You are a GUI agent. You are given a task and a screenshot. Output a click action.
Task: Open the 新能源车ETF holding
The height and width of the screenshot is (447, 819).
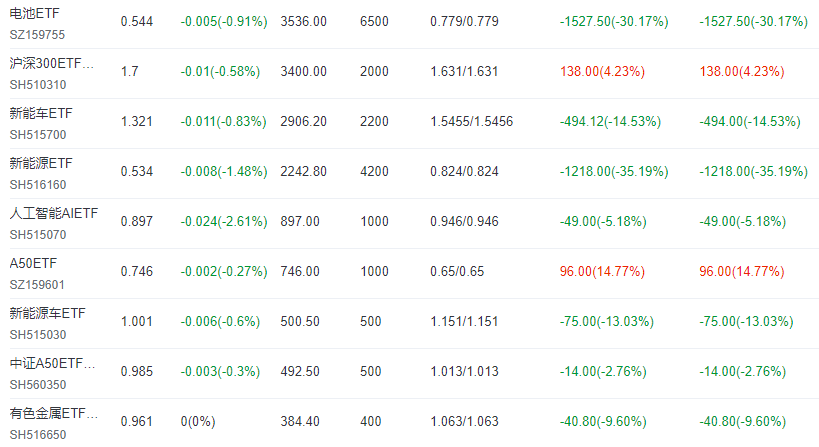[x=47, y=313]
